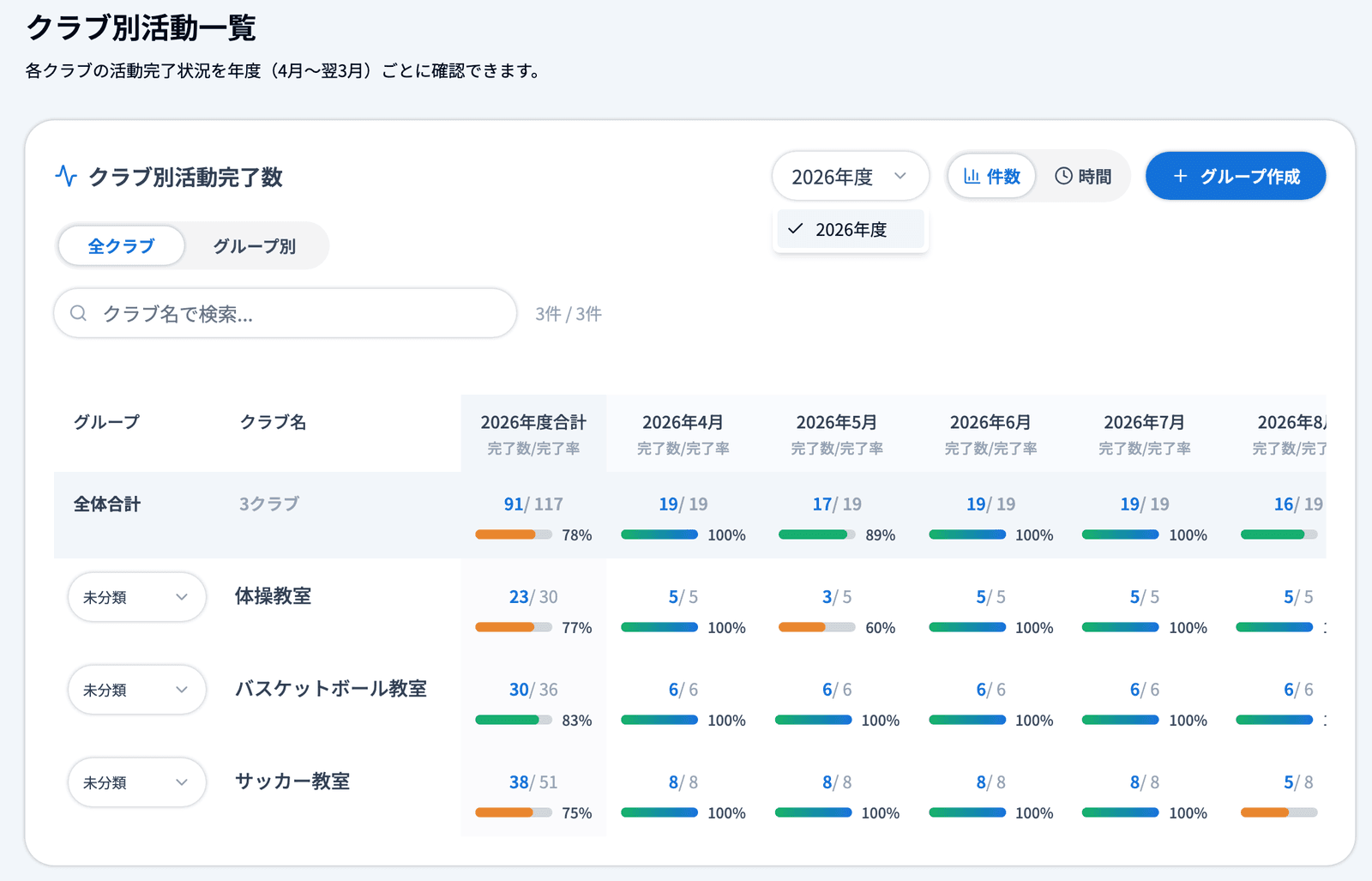Click the 2026年5月 column header
This screenshot has width=1372, height=881.
click(837, 433)
